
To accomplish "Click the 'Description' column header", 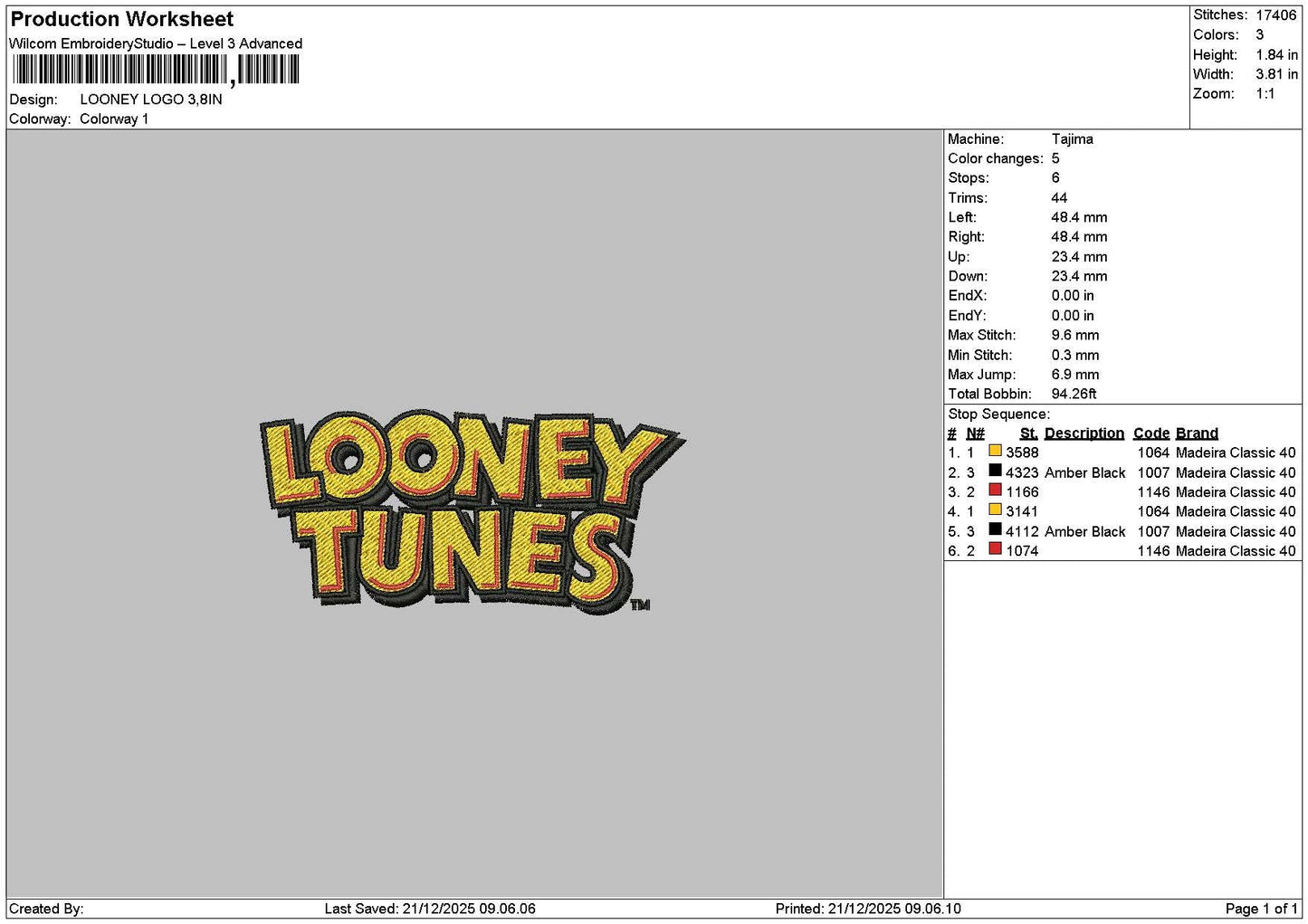I will [x=1084, y=433].
